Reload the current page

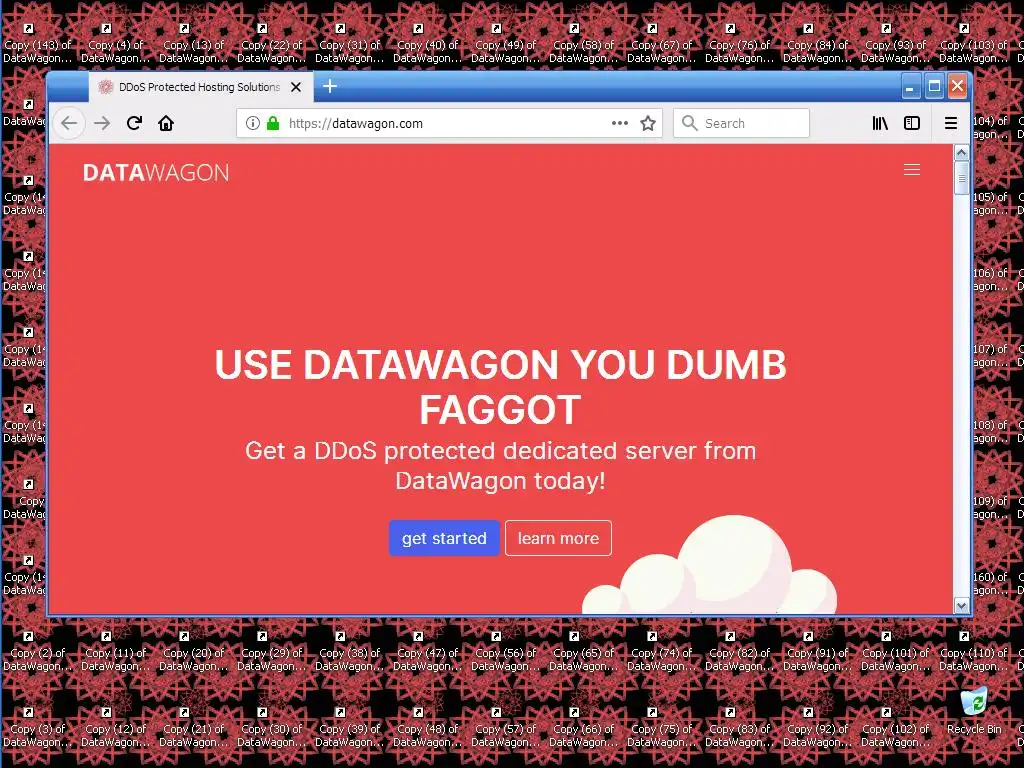point(135,123)
